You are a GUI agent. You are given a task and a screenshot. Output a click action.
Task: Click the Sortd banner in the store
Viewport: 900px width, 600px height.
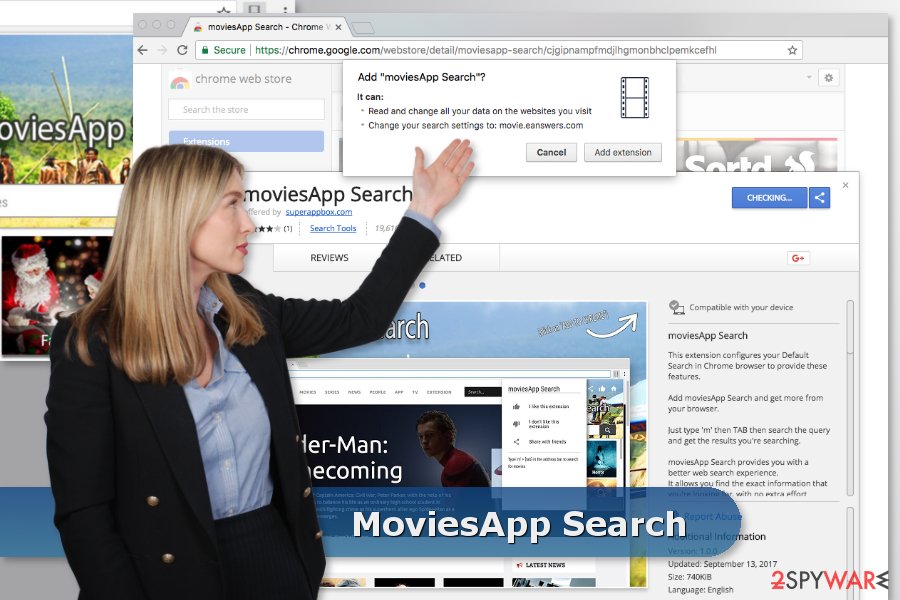[757, 155]
